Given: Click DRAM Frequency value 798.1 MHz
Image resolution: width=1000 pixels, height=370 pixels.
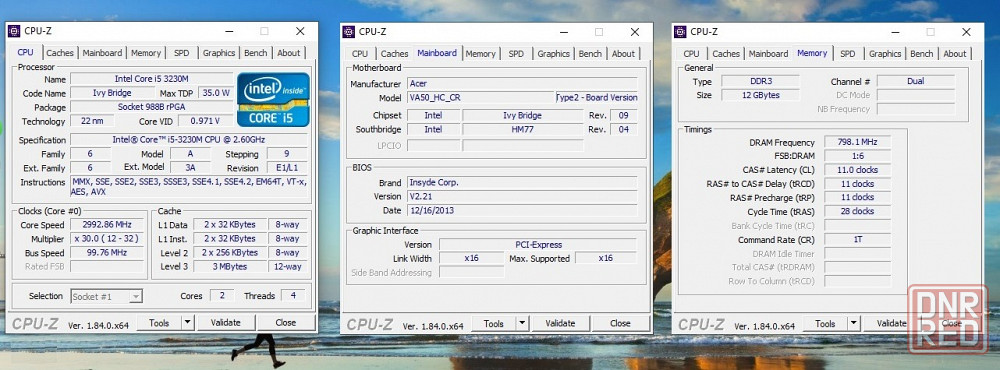Looking at the screenshot, I should 858,142.
